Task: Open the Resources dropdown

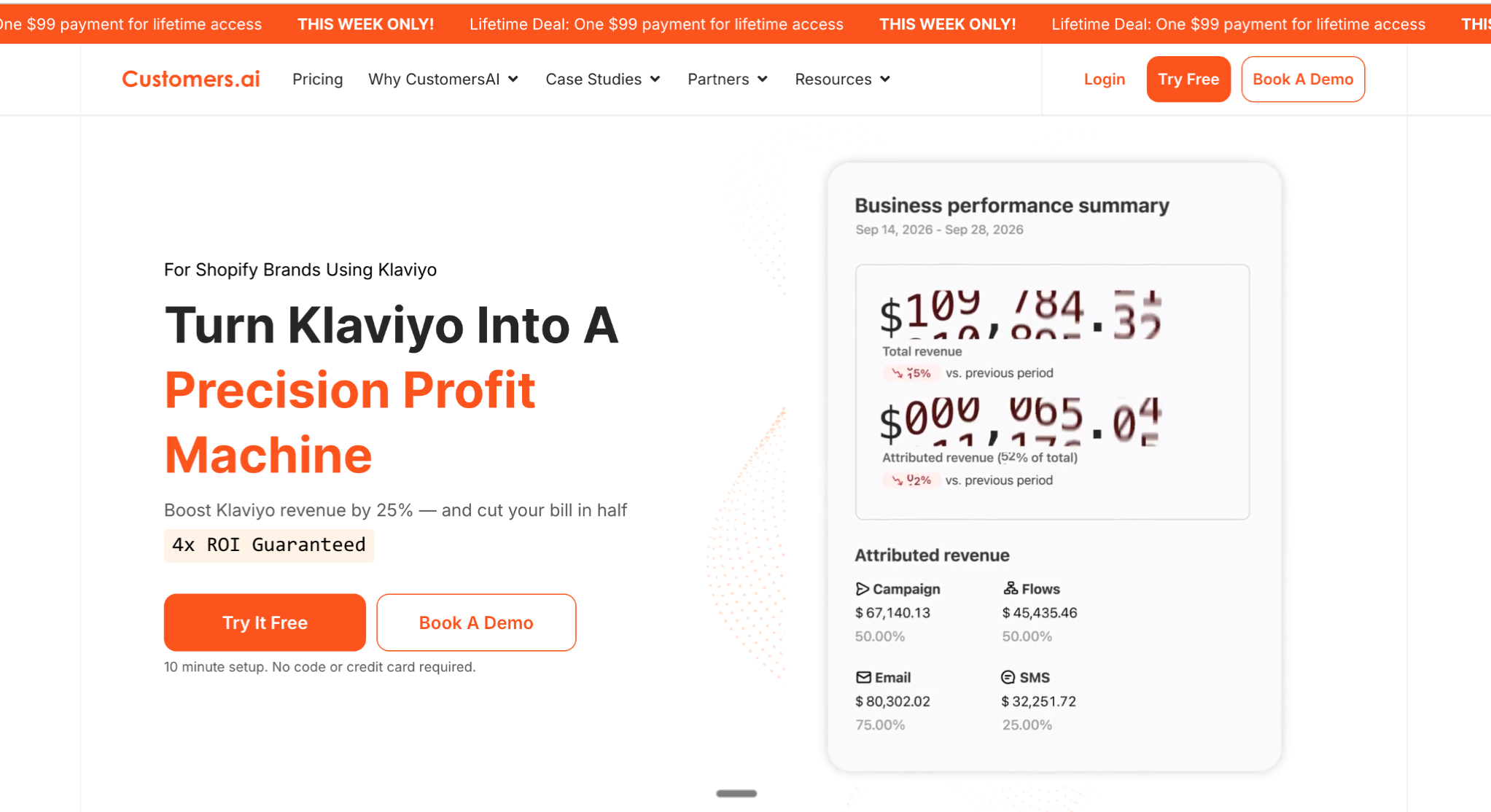Action: (x=841, y=79)
